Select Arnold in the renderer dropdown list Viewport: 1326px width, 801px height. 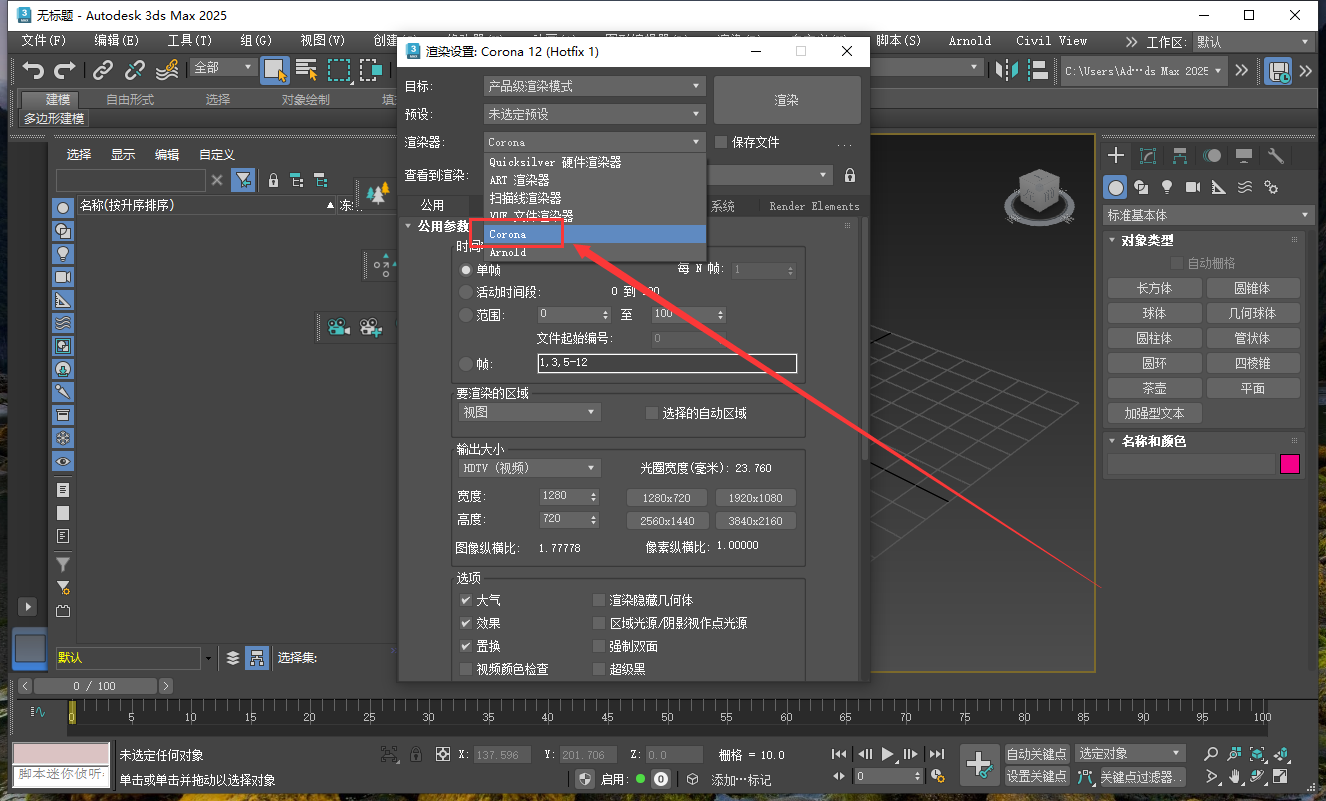tap(510, 252)
